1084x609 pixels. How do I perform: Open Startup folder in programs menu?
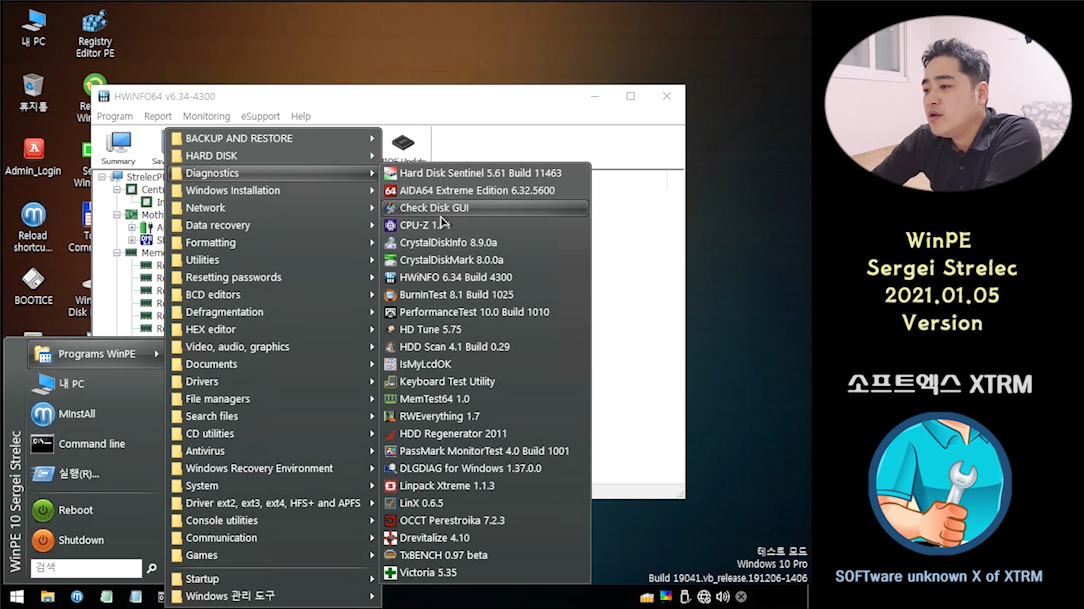coord(274,579)
